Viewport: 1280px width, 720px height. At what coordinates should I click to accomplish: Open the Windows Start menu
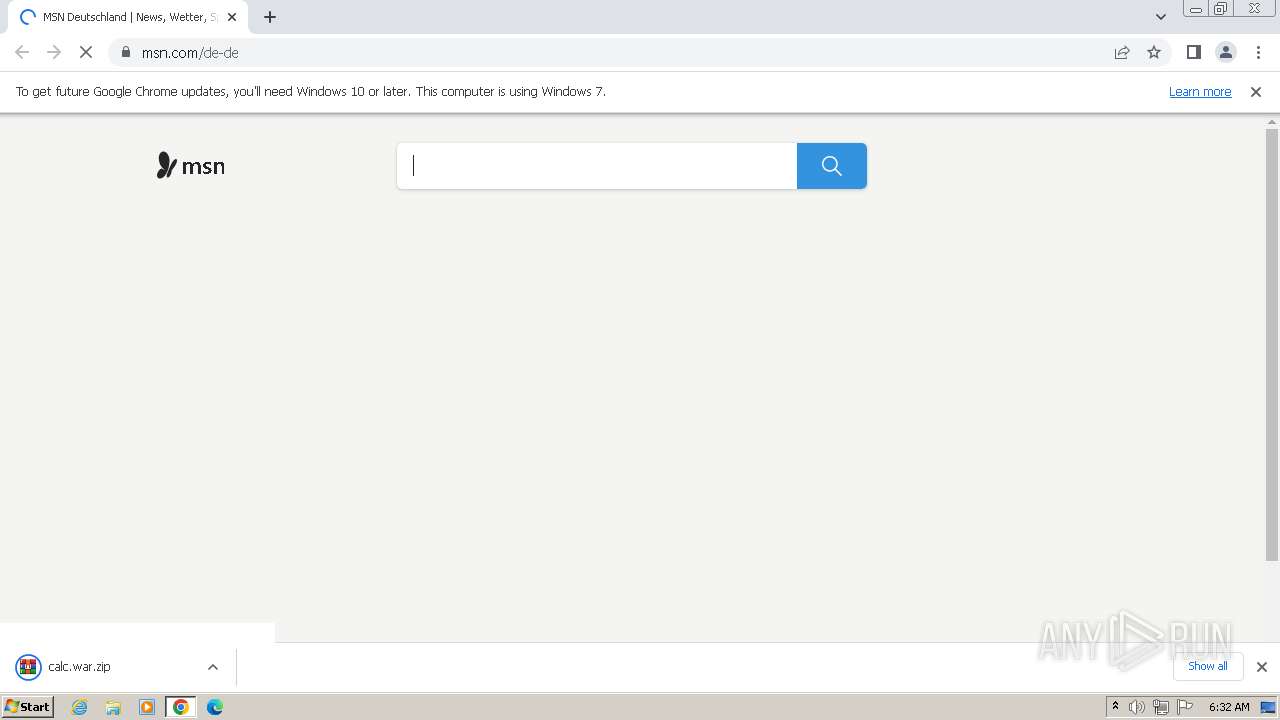[28, 707]
